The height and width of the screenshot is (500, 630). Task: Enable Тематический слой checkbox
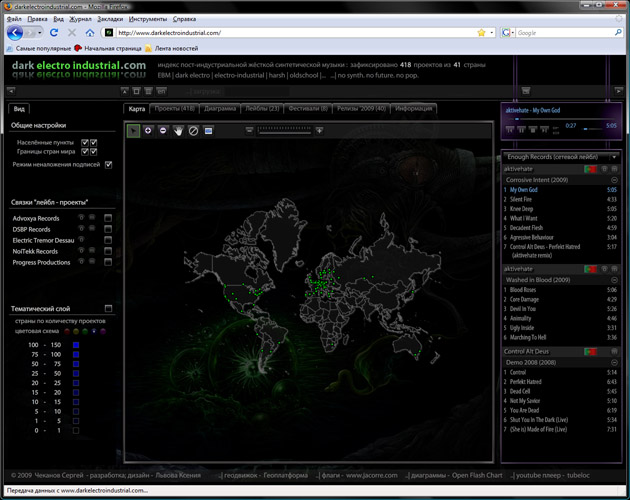tap(108, 308)
